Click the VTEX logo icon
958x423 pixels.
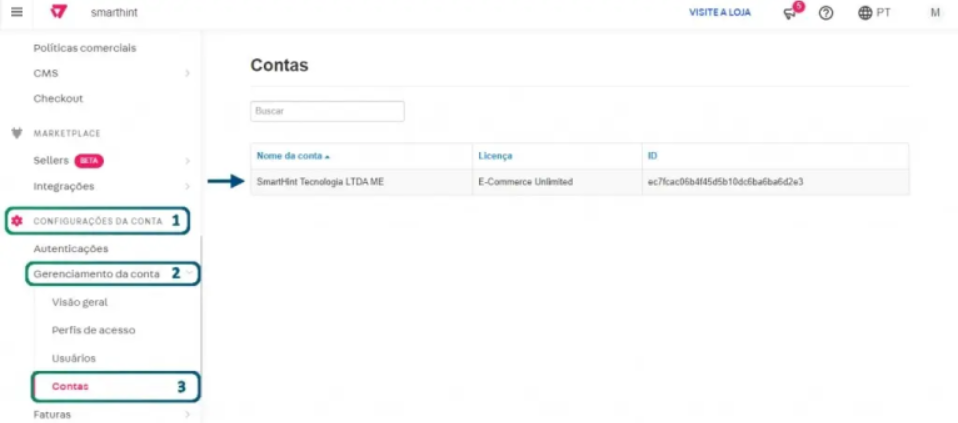(59, 12)
